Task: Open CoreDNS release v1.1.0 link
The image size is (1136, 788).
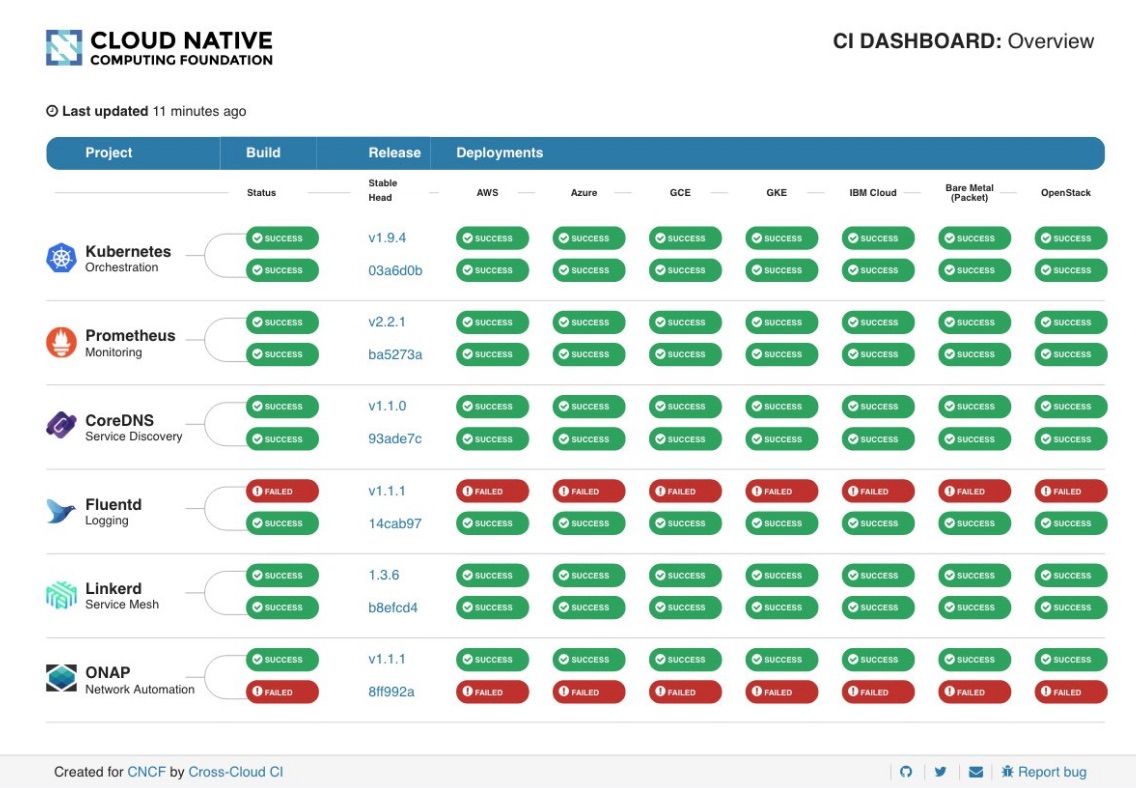Action: click(387, 406)
